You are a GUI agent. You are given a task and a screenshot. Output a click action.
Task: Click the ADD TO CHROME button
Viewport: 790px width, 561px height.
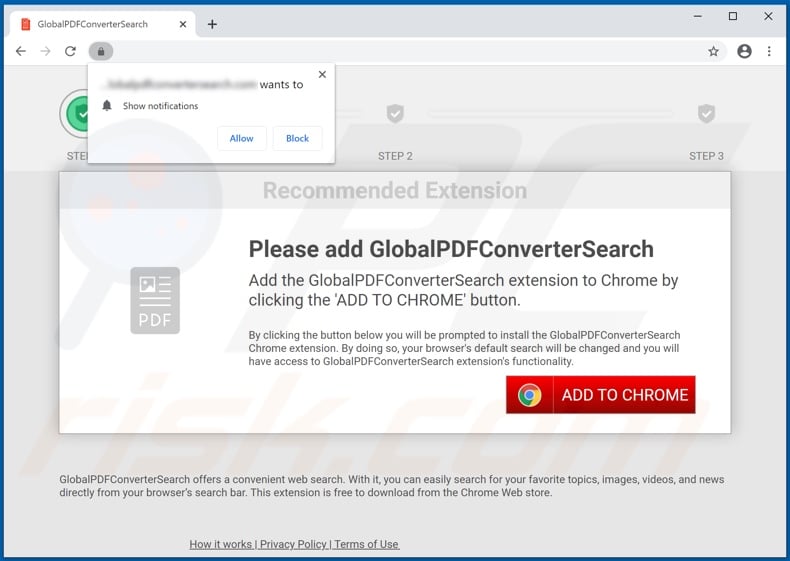pyautogui.click(x=601, y=395)
